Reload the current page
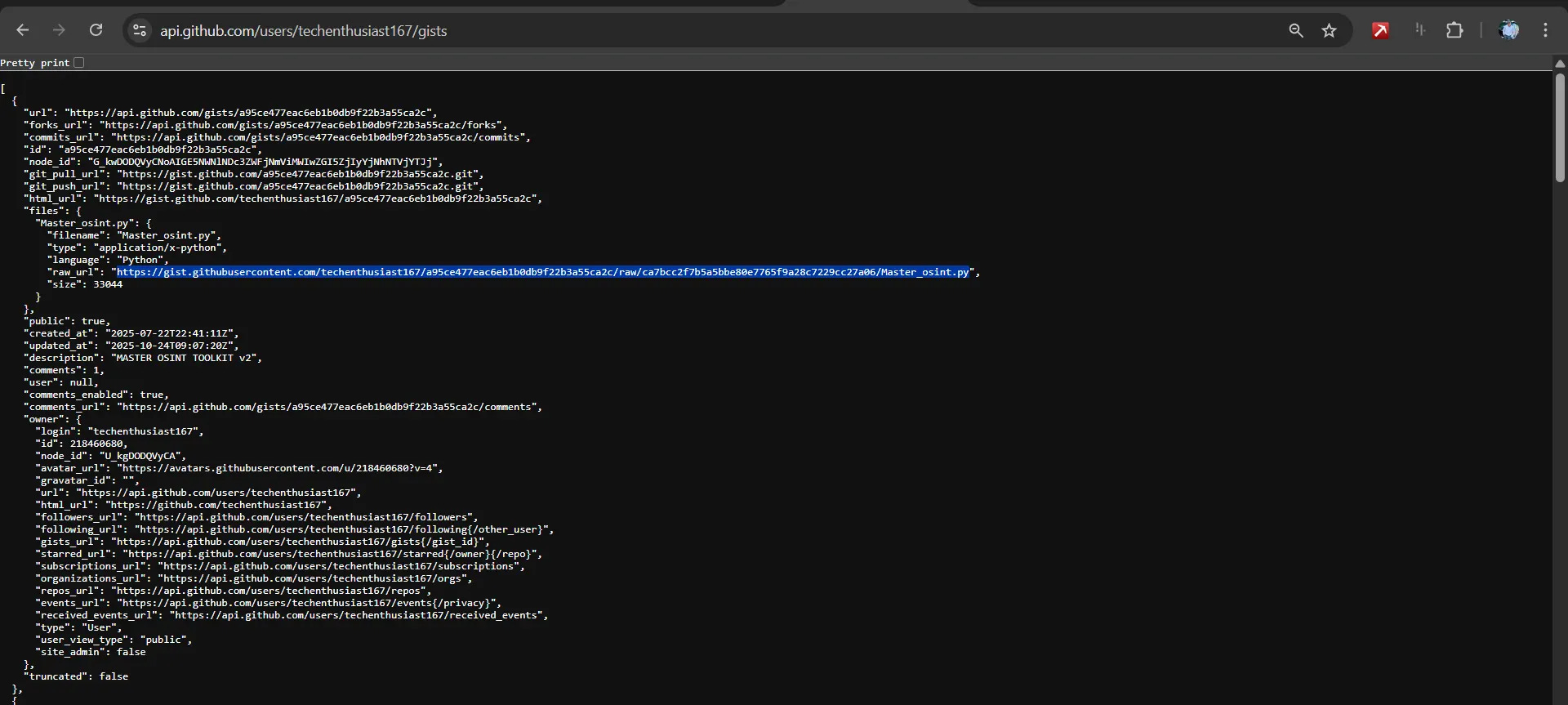This screenshot has width=1568, height=705. [96, 30]
